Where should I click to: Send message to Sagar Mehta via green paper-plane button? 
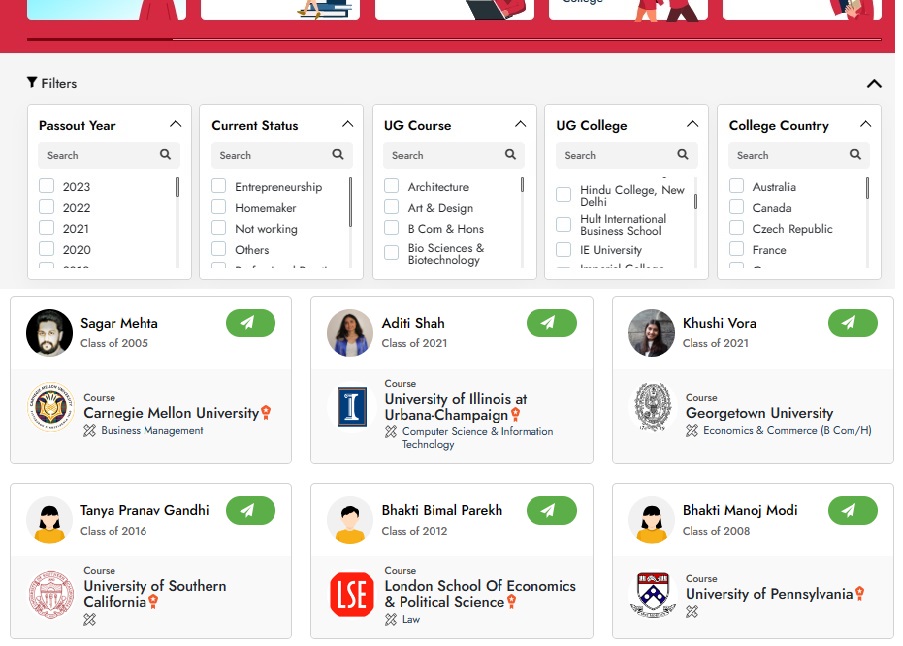click(x=251, y=322)
